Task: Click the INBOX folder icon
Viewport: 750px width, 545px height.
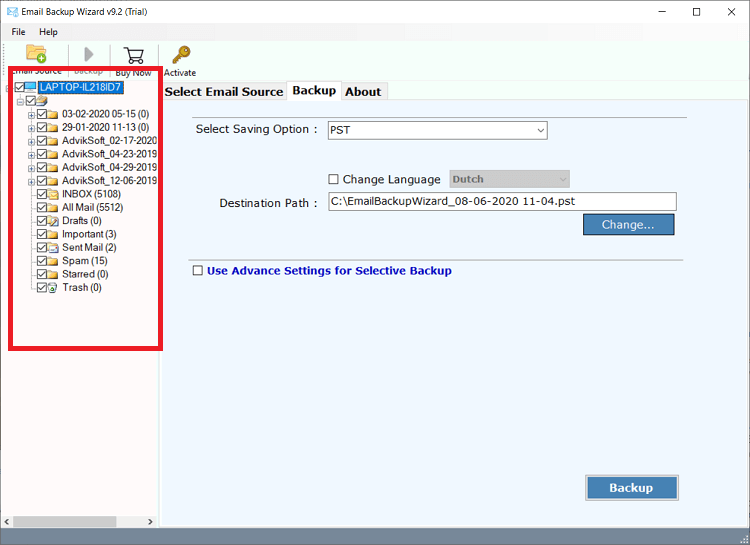Action: [53, 194]
